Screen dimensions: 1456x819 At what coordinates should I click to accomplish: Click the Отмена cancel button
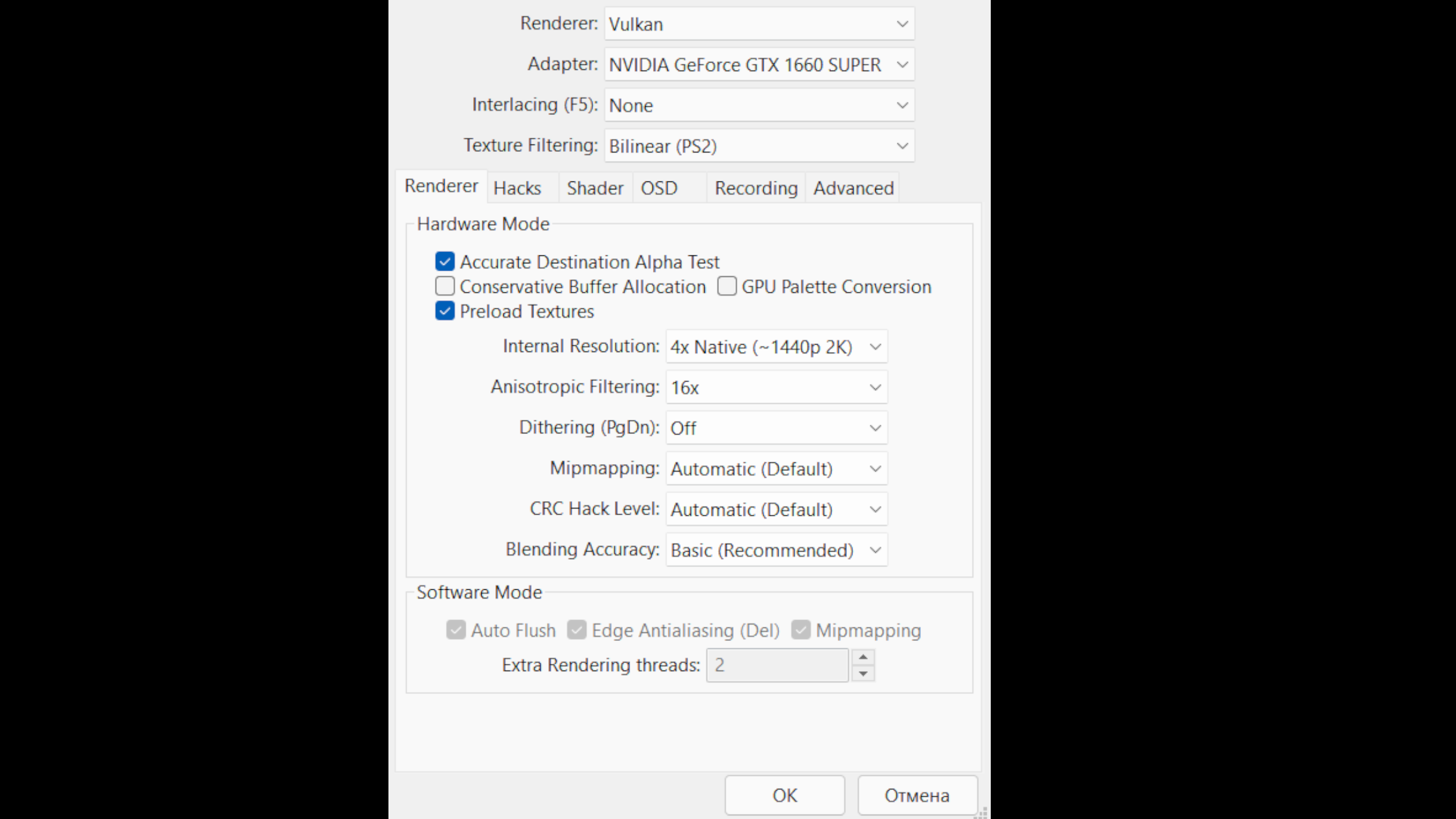[917, 795]
